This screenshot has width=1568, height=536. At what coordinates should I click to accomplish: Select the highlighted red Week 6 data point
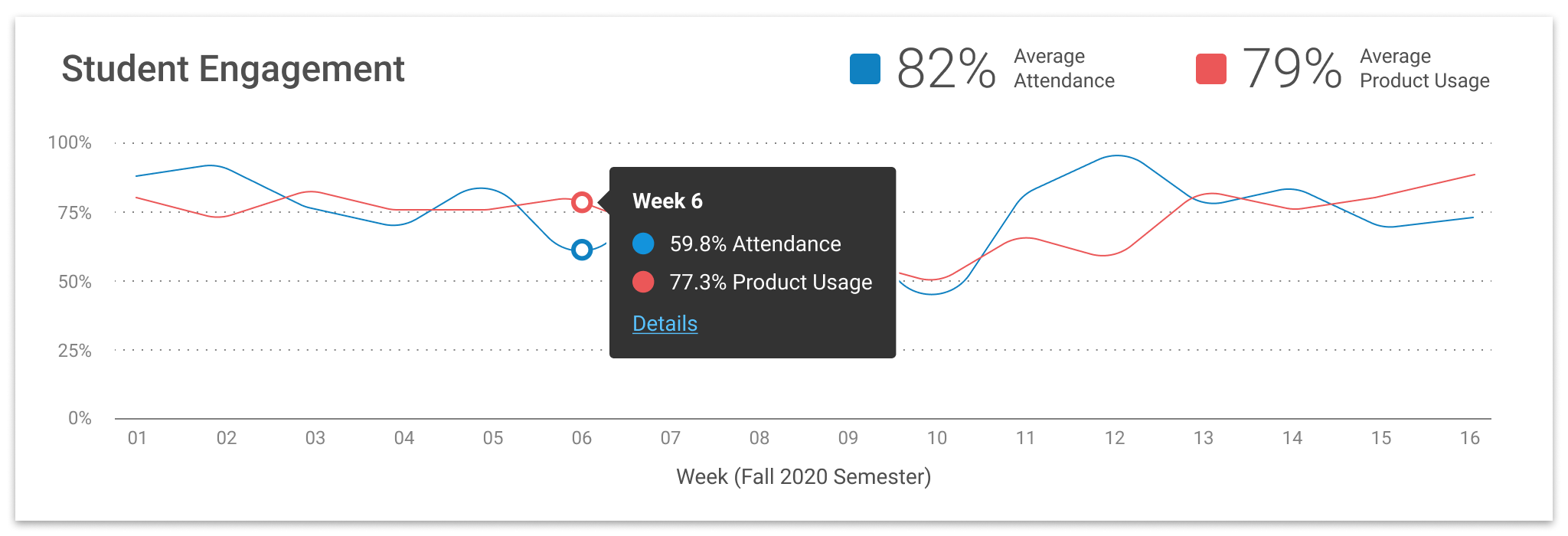point(582,201)
